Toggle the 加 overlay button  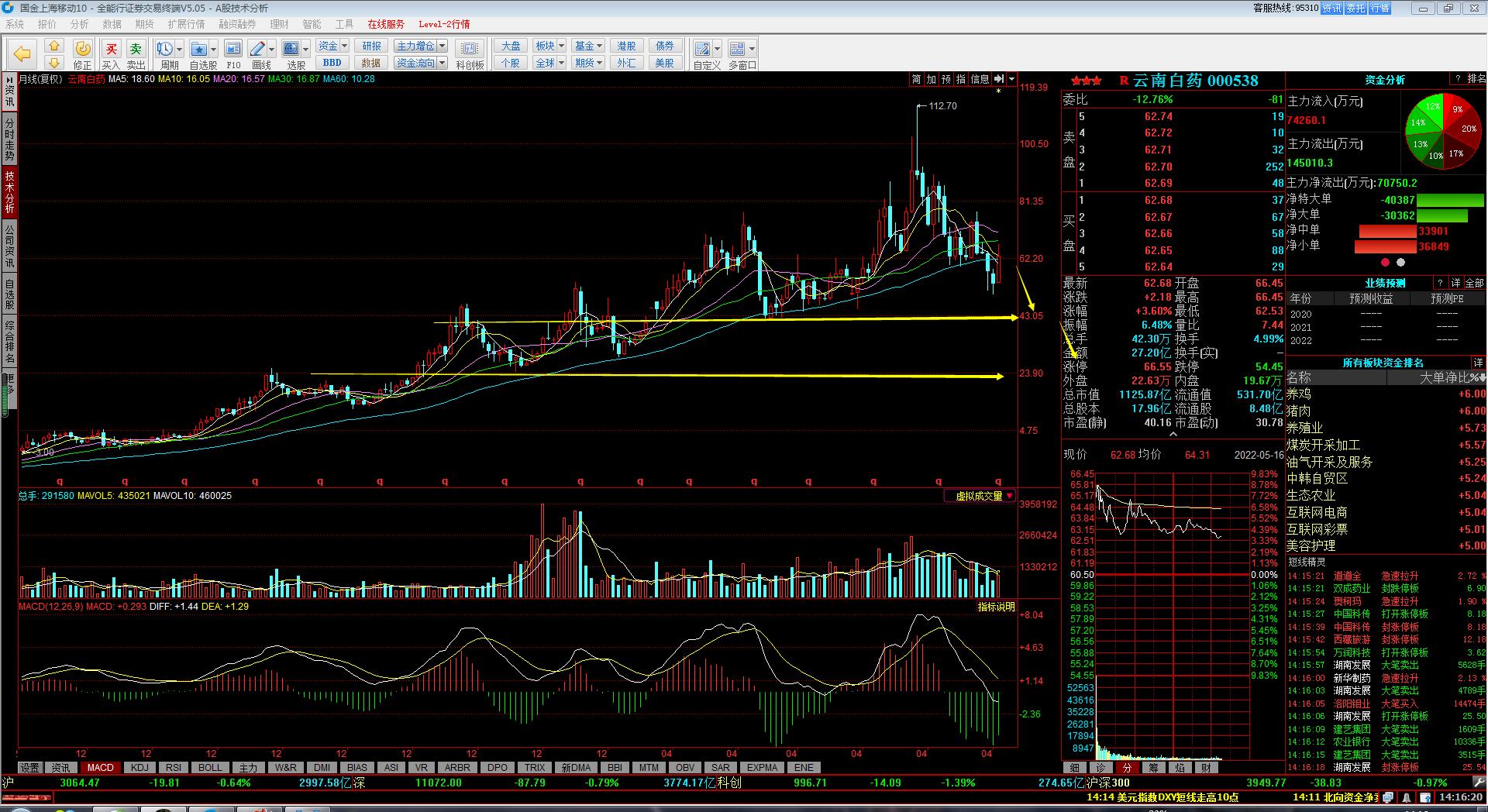(x=931, y=79)
